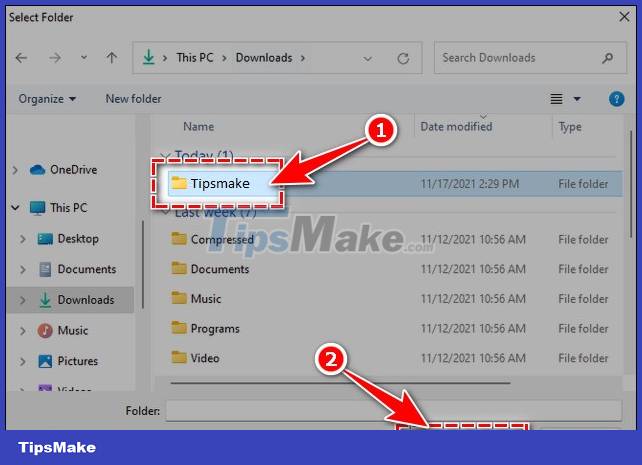The image size is (642, 465).
Task: Click the Programs folder icon
Action: (179, 327)
